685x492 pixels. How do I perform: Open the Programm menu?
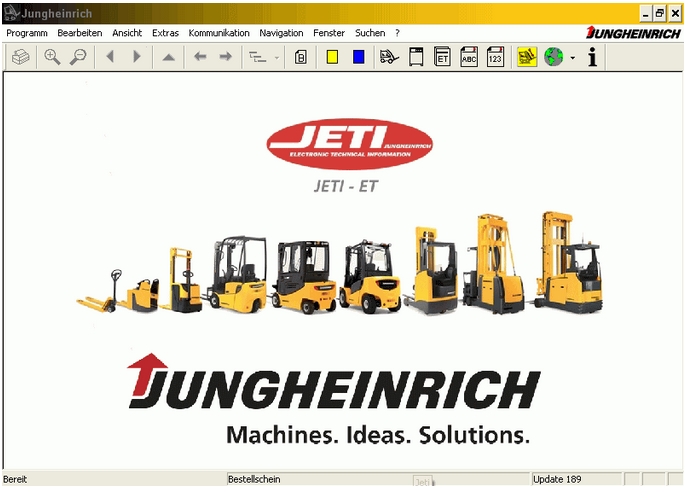pos(27,33)
